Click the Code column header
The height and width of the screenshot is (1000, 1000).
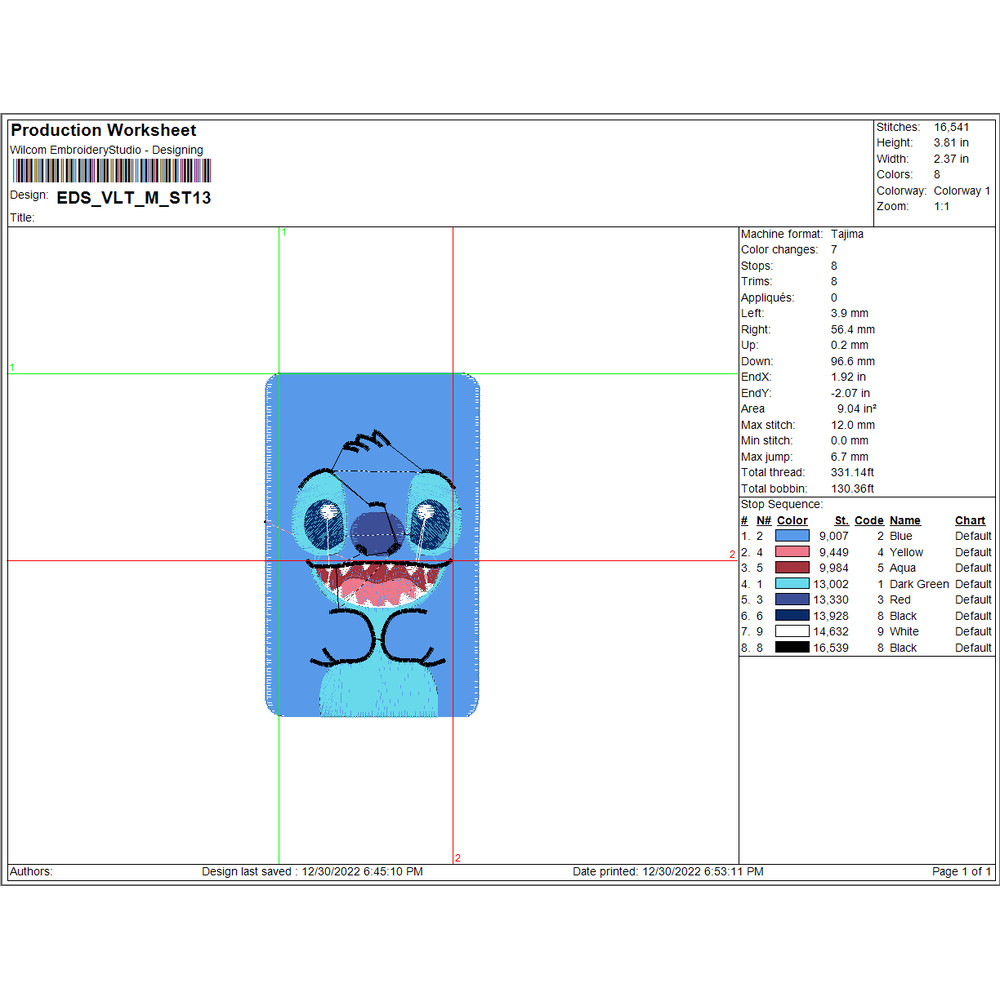(869, 520)
